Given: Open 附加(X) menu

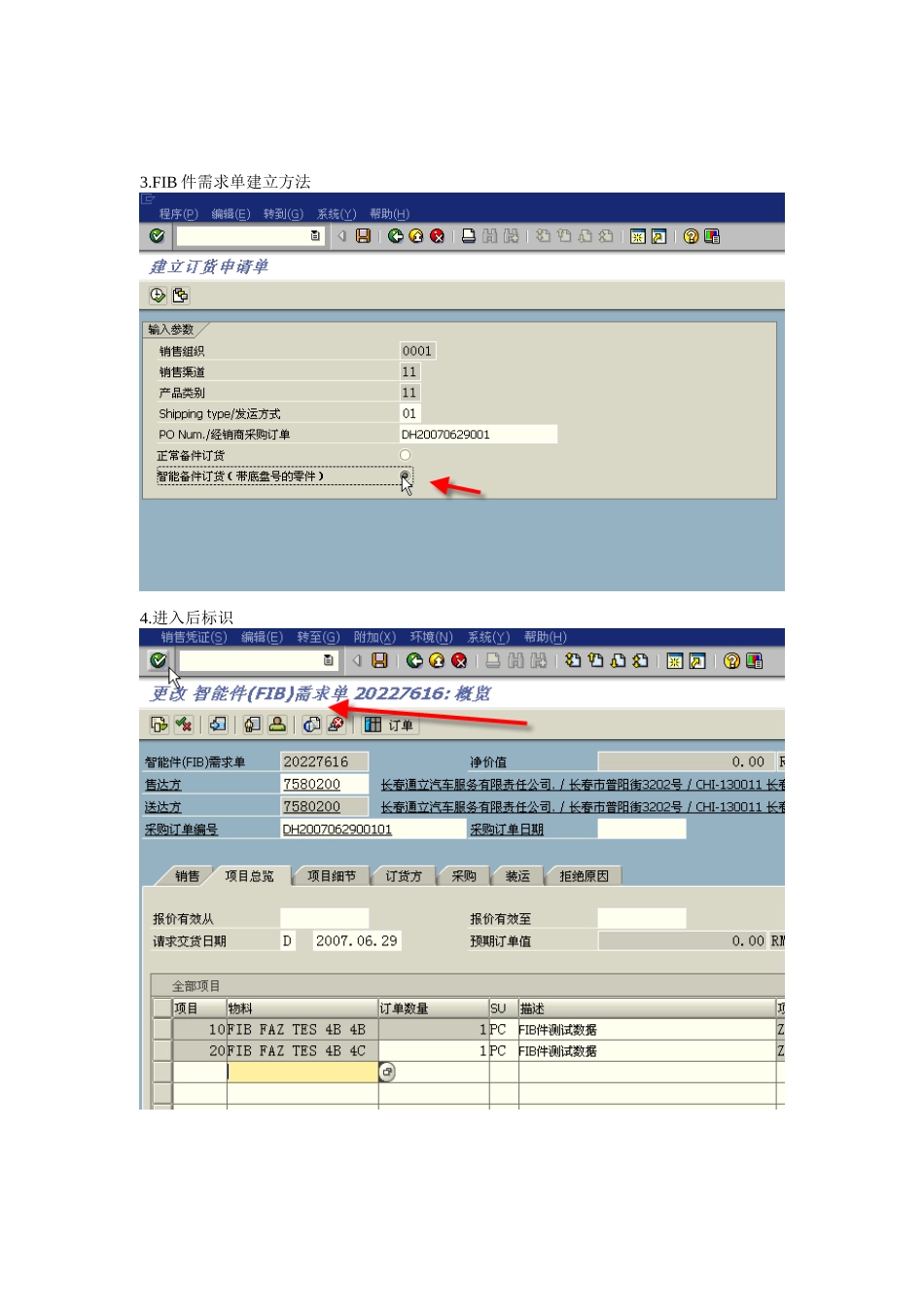Looking at the screenshot, I should 374,637.
